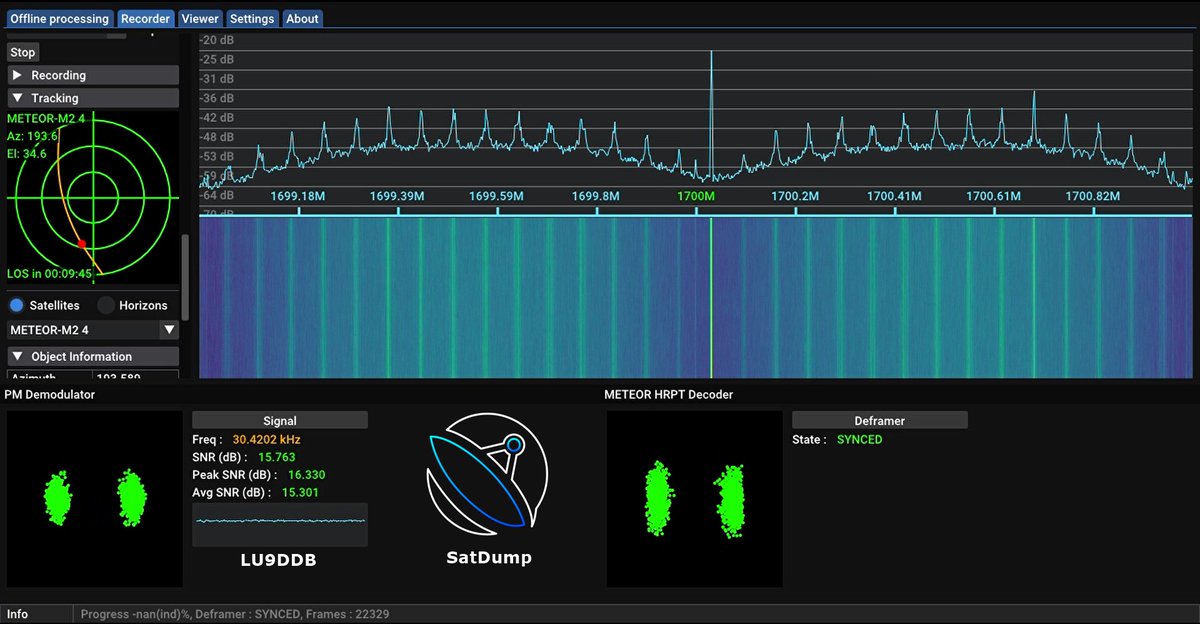Viewport: 1200px width, 624px height.
Task: Open the About tab
Action: (302, 18)
